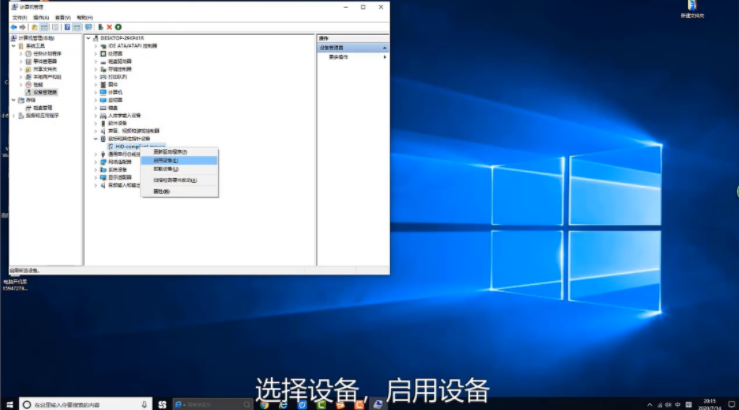Select the 显示适配器 display adapters icon
Screen dimensions: 739x410
click(103, 178)
